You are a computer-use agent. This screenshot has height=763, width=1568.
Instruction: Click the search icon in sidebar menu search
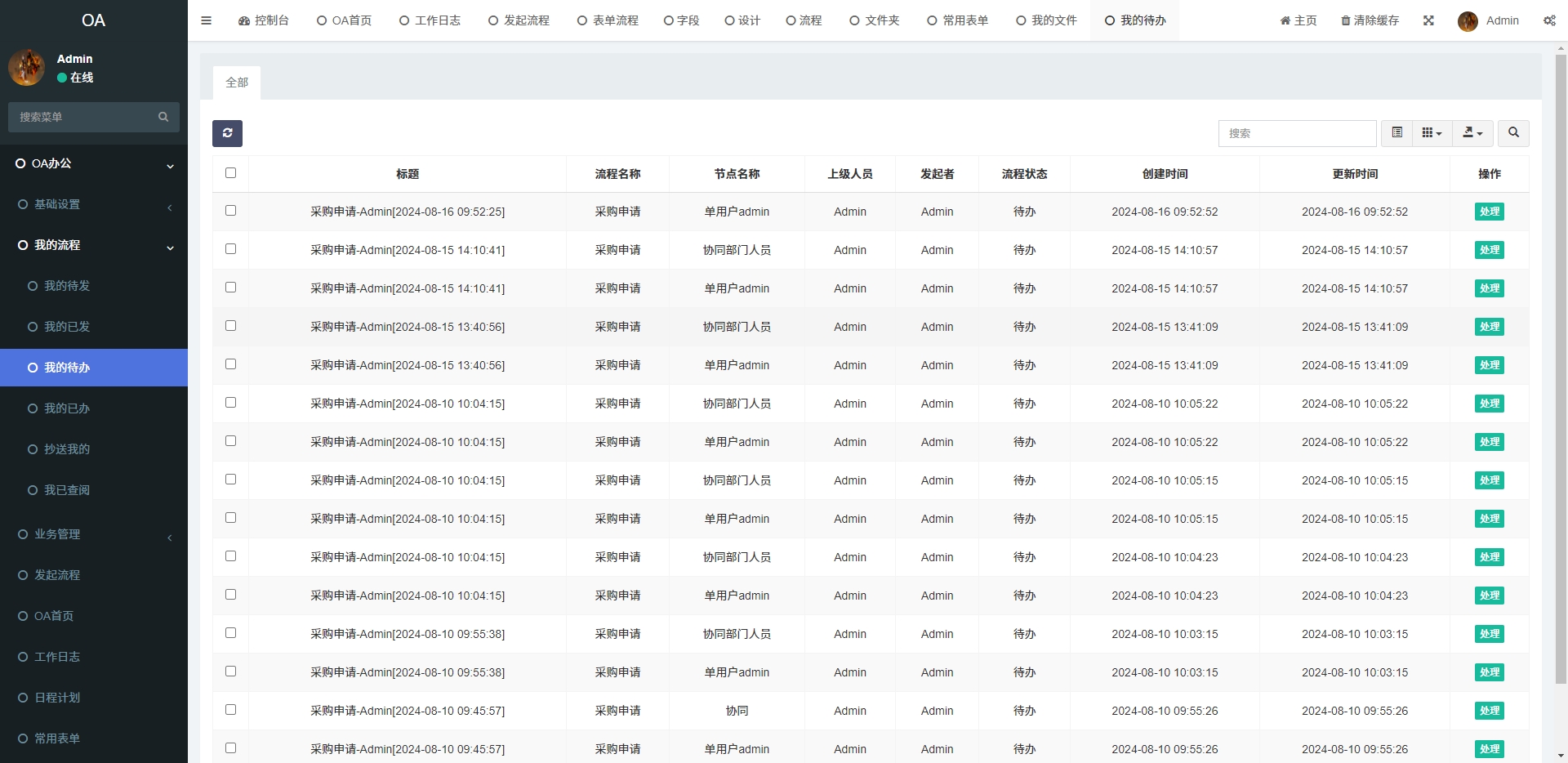[x=163, y=117]
